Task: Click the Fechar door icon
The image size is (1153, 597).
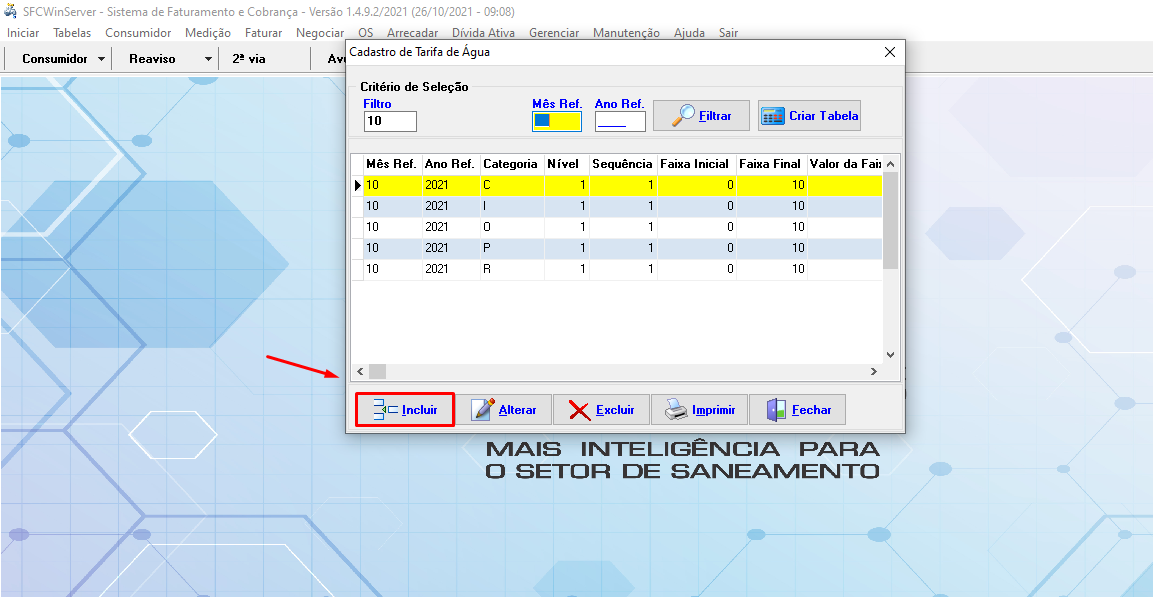Action: (776, 410)
